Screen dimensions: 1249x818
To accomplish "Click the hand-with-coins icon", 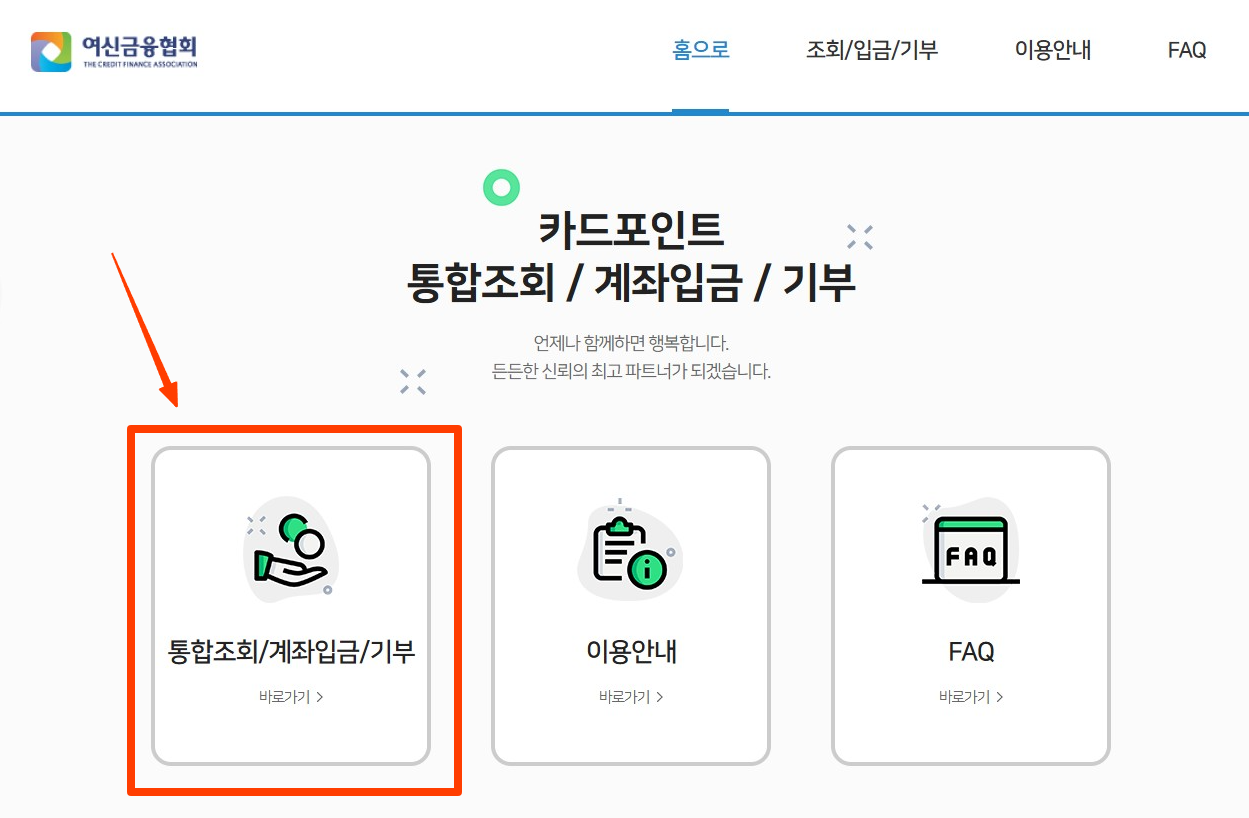I will coord(290,552).
